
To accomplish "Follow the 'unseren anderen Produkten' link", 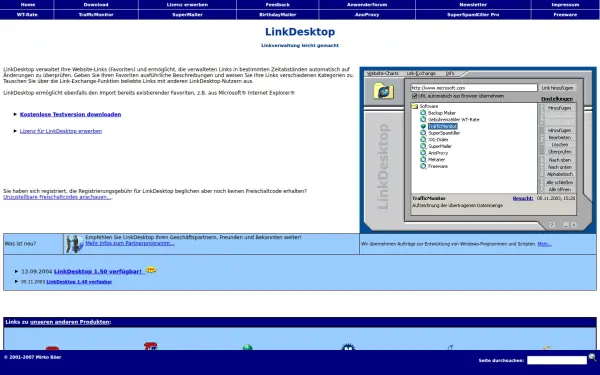I will [70, 322].
